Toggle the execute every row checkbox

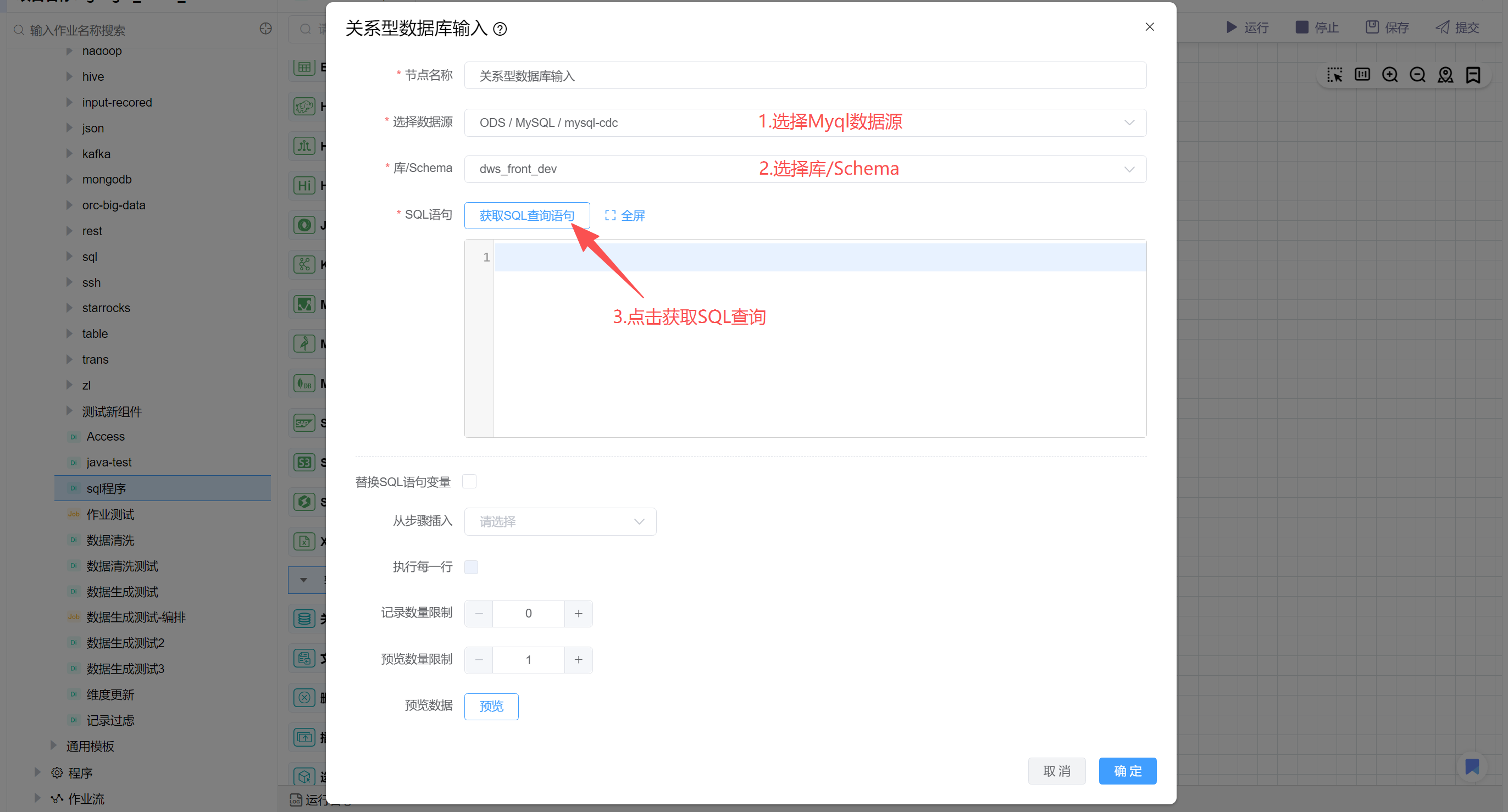pyautogui.click(x=472, y=566)
